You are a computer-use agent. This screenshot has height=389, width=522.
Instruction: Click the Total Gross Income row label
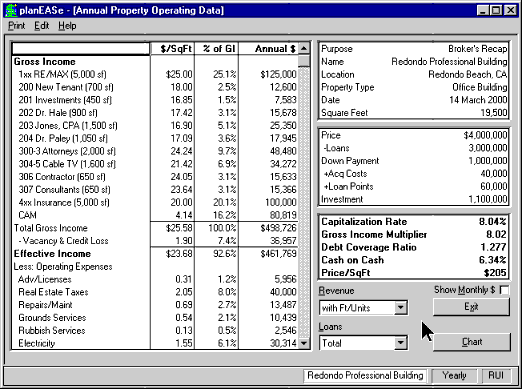pos(51,228)
